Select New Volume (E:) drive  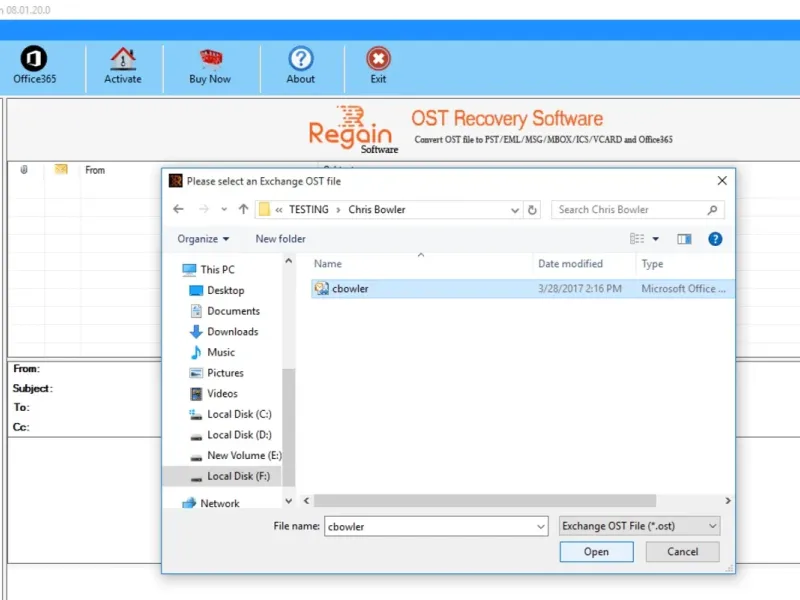244,455
